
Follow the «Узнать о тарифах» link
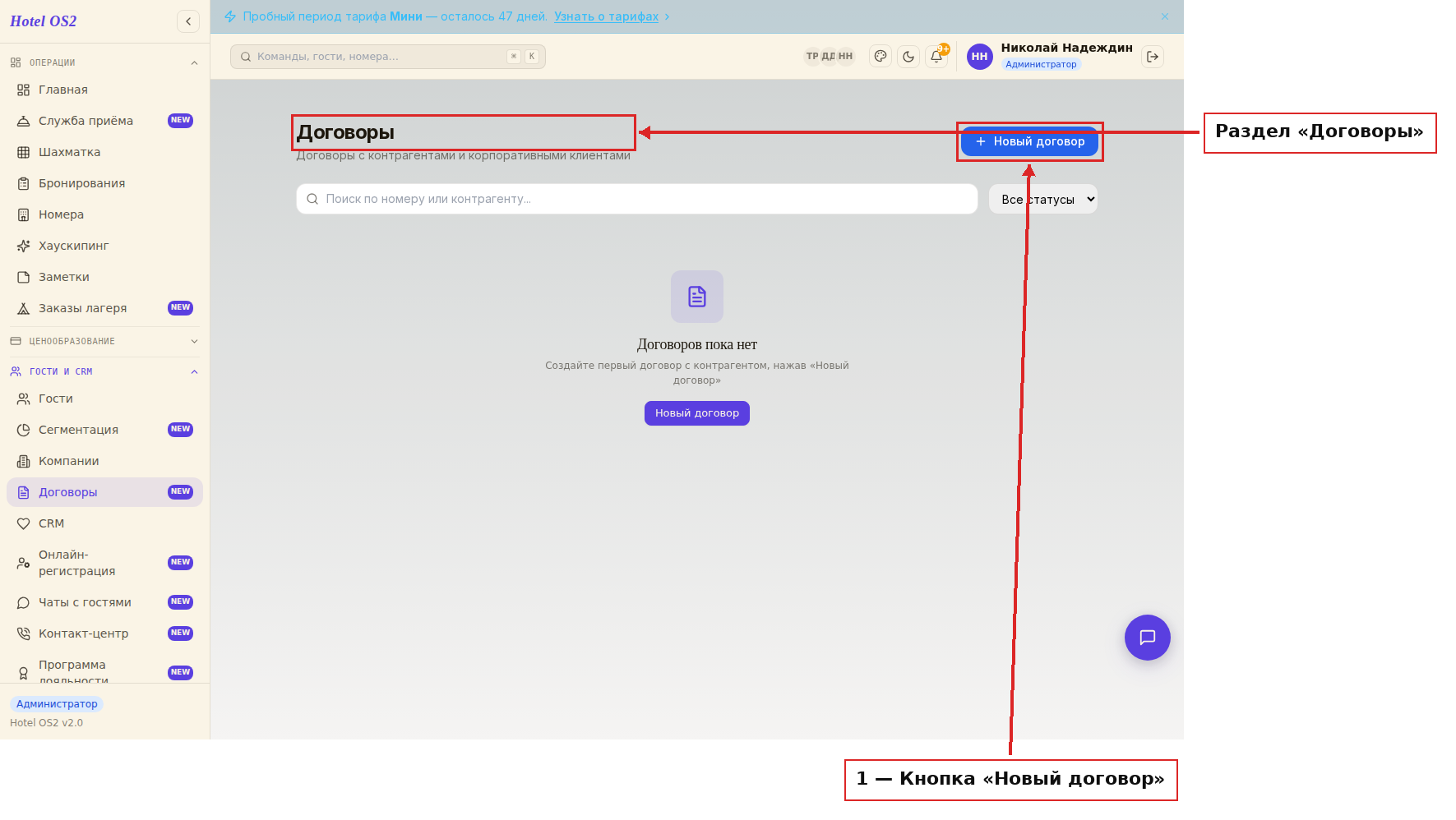(x=607, y=16)
